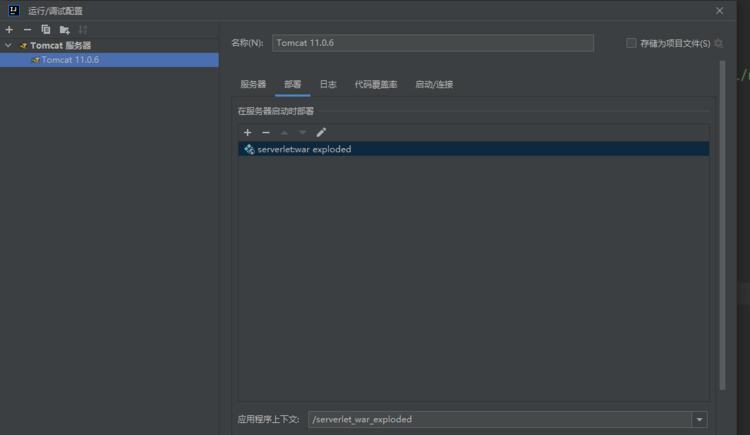Viewport: 750px width, 435px height.
Task: Add a new run configuration
Action: [x=9, y=30]
